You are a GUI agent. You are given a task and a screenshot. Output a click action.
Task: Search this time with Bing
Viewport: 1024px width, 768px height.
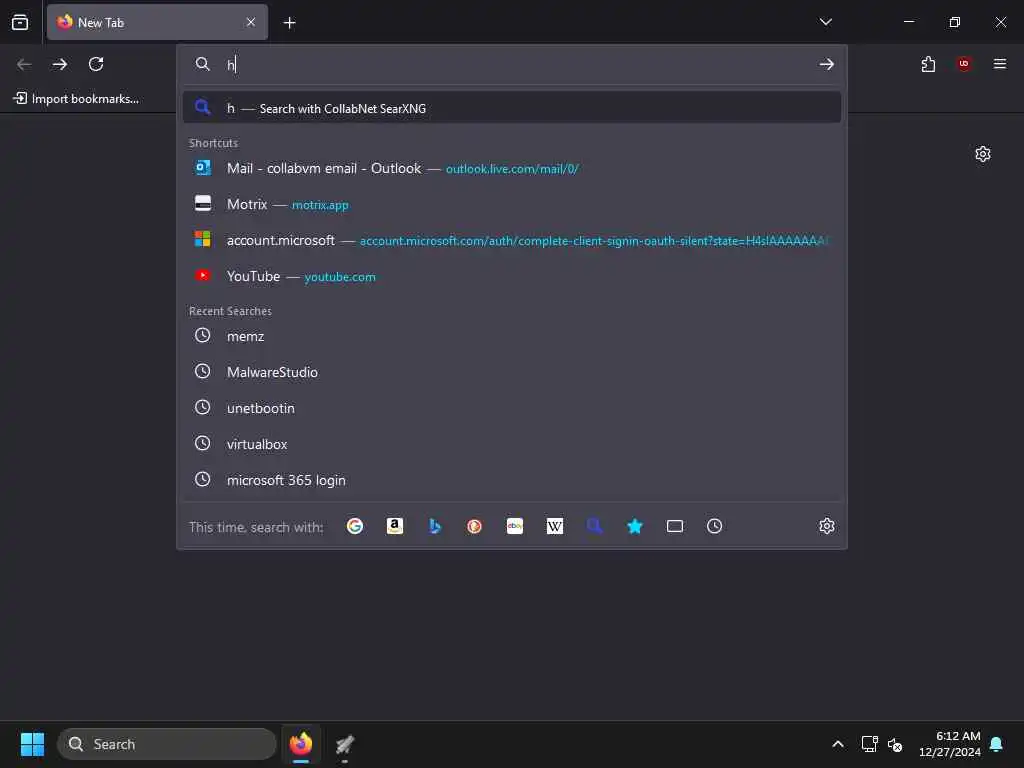pyautogui.click(x=435, y=526)
